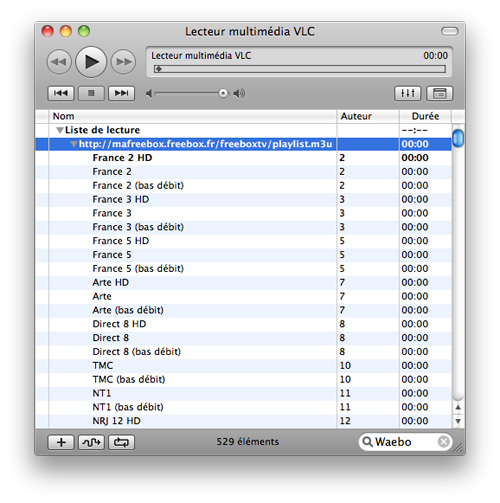Image resolution: width=500 pixels, height=503 pixels.
Task: Click the scroll down arrow
Action: point(458,421)
